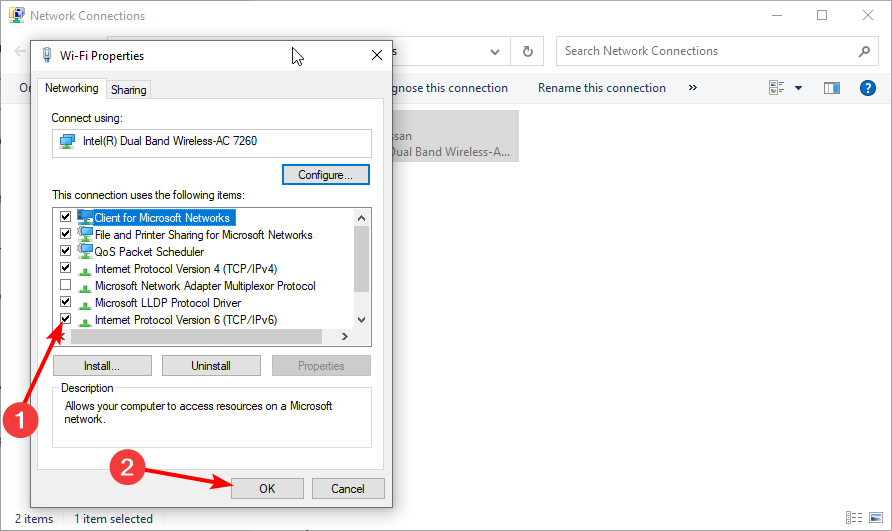Click QoS Packet Scheduler item icon
The height and width of the screenshot is (531, 892).
pyautogui.click(x=85, y=252)
